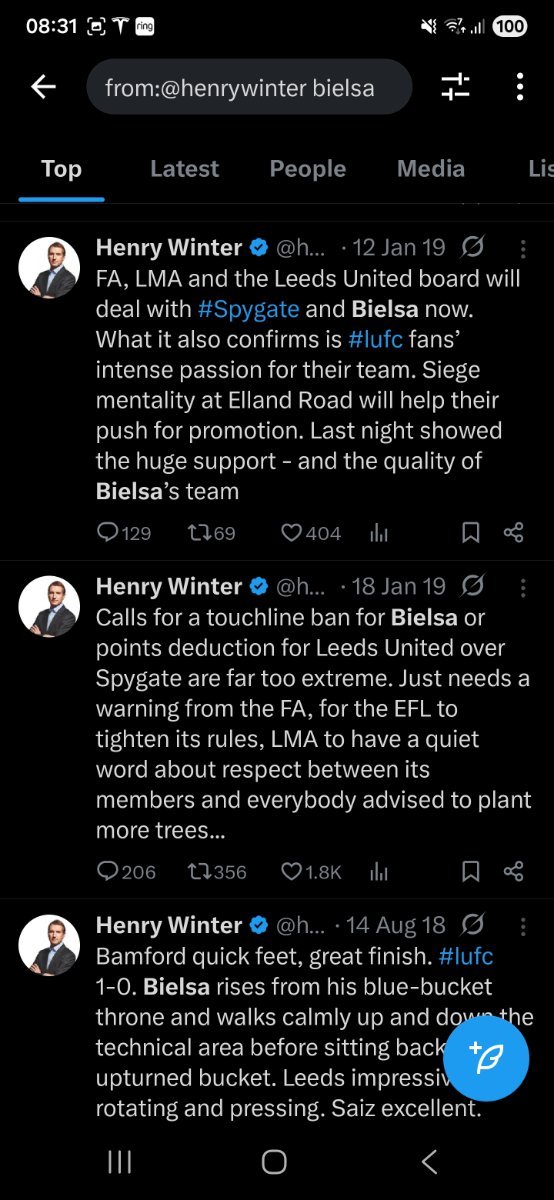Open Henry Winter's avatar on 18 Jan tweet
This screenshot has height=1200, width=554.
(50, 606)
